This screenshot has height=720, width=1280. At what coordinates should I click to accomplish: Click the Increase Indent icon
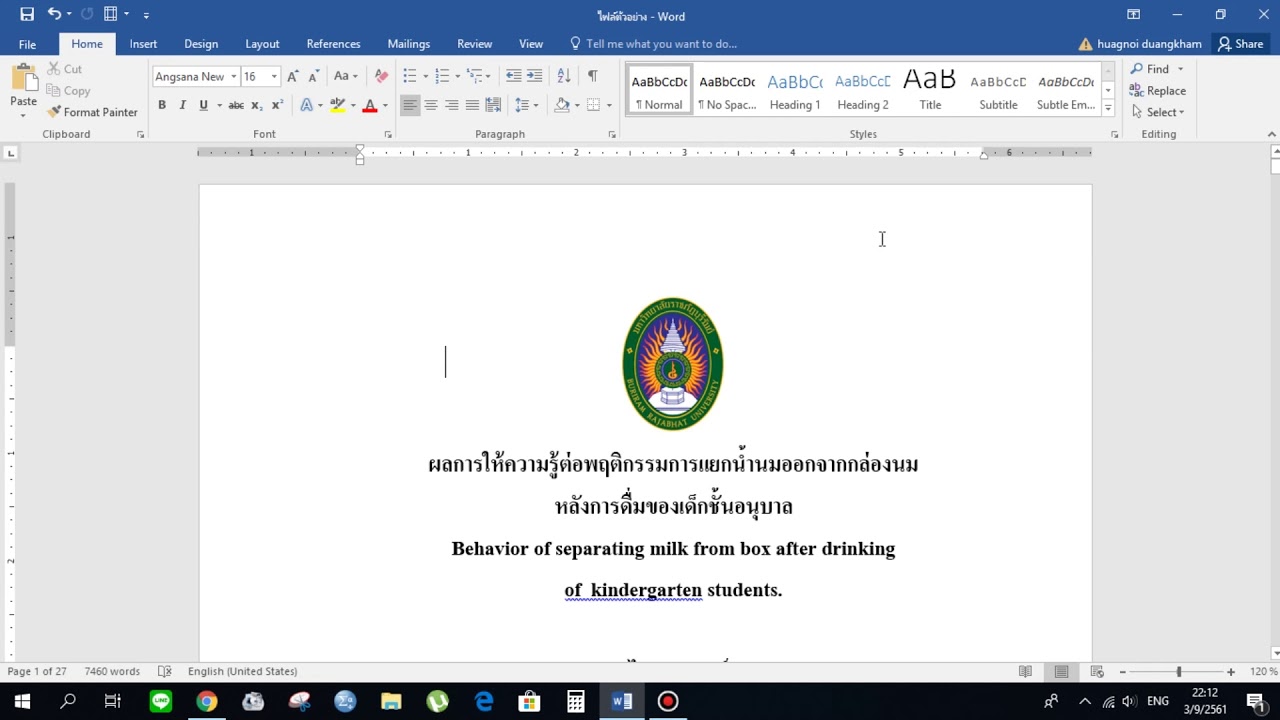pyautogui.click(x=534, y=76)
